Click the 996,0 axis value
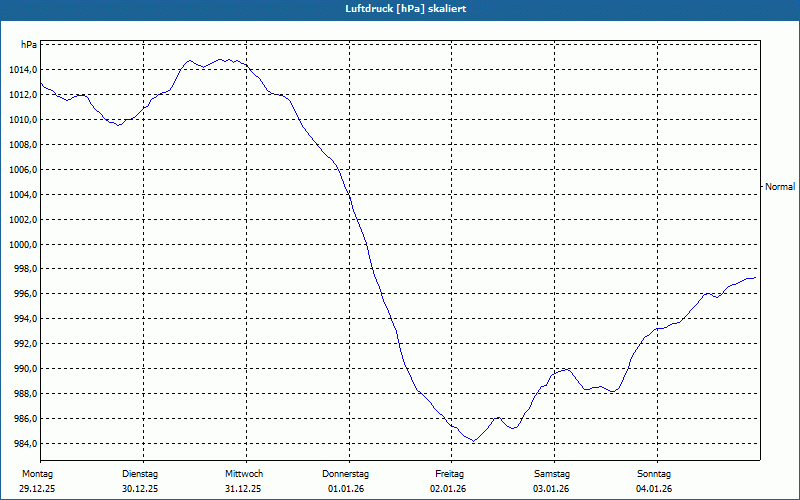The image size is (800, 500). point(25,294)
